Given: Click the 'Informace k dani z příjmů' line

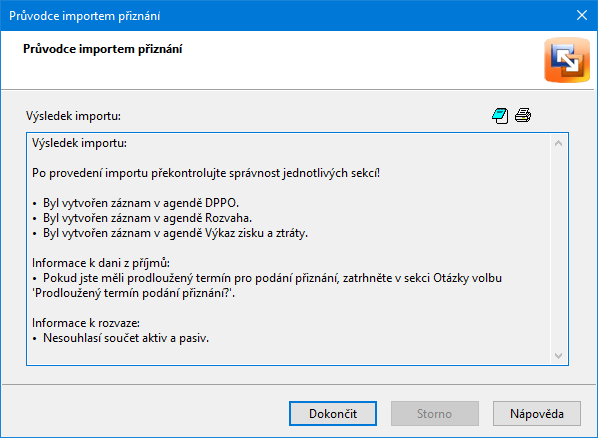Looking at the screenshot, I should (101, 263).
